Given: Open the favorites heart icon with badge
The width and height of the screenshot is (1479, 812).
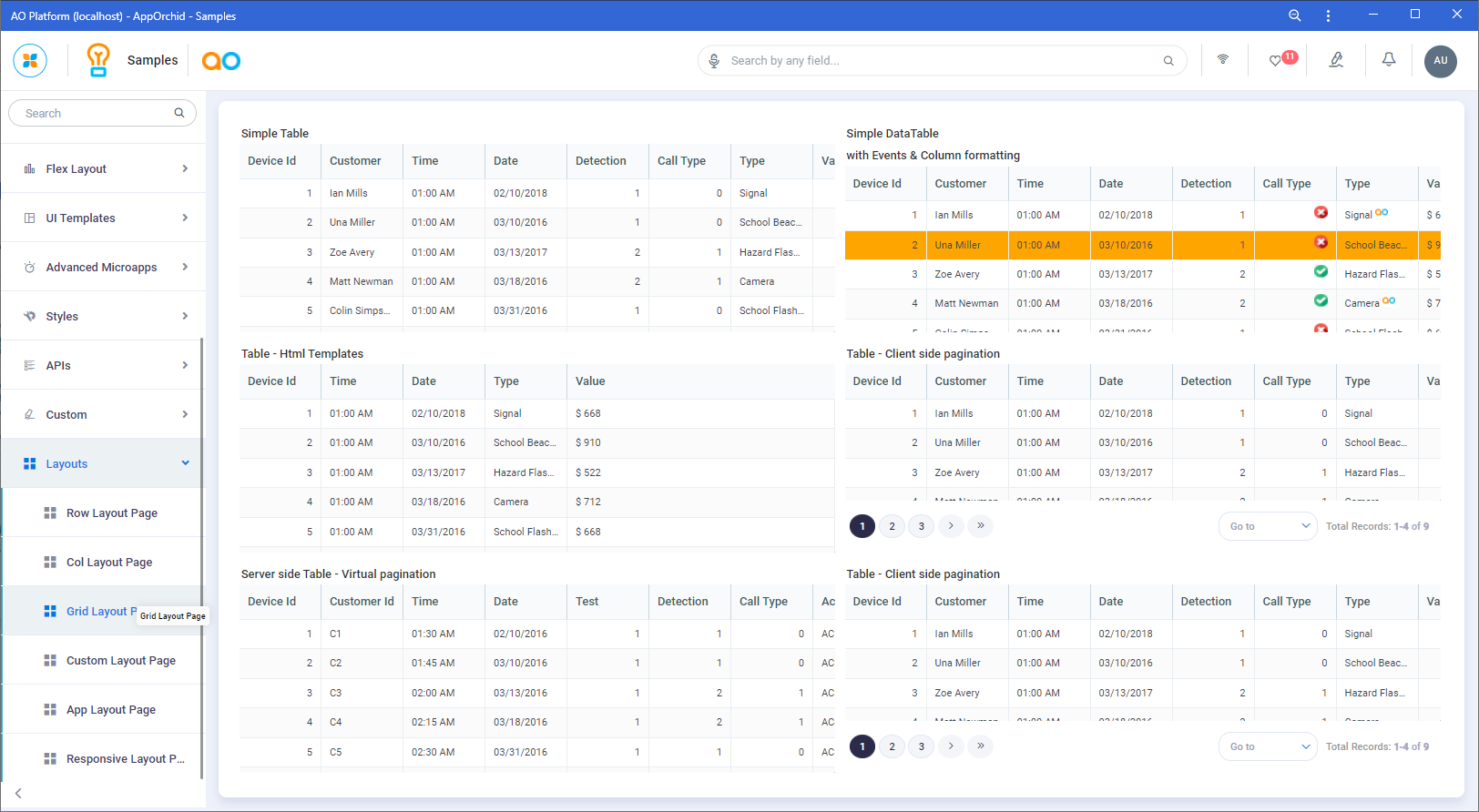Looking at the screenshot, I should (1276, 61).
